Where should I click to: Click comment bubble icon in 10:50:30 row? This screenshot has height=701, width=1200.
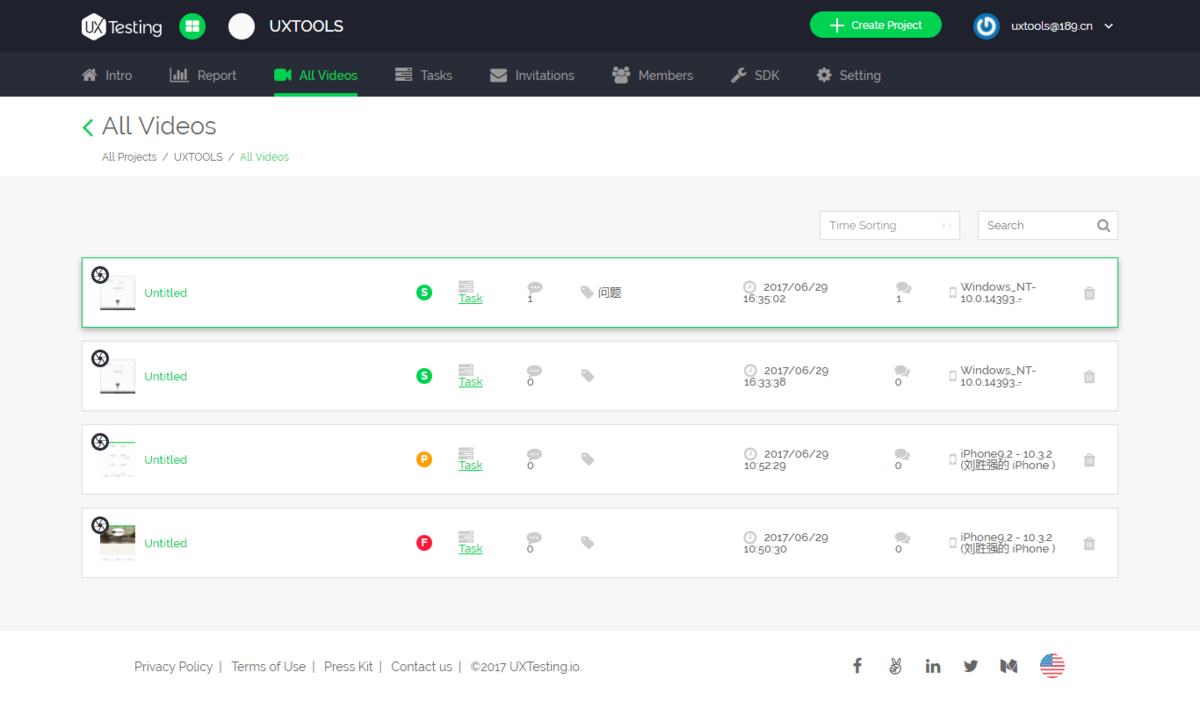tap(535, 538)
